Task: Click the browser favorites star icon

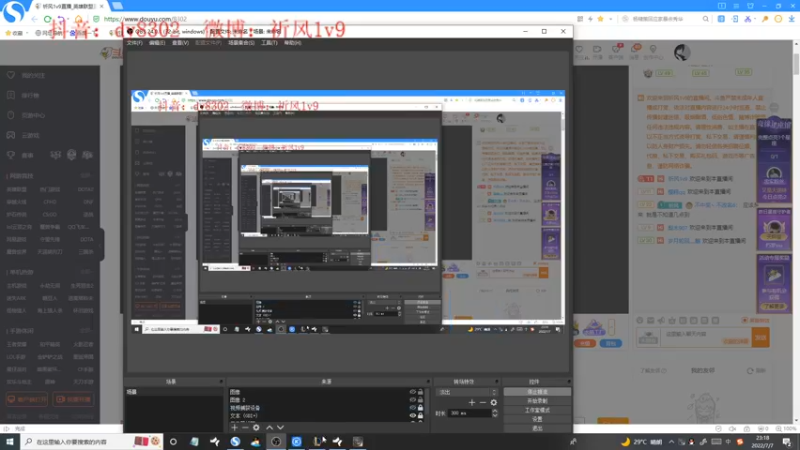Action: (x=601, y=19)
